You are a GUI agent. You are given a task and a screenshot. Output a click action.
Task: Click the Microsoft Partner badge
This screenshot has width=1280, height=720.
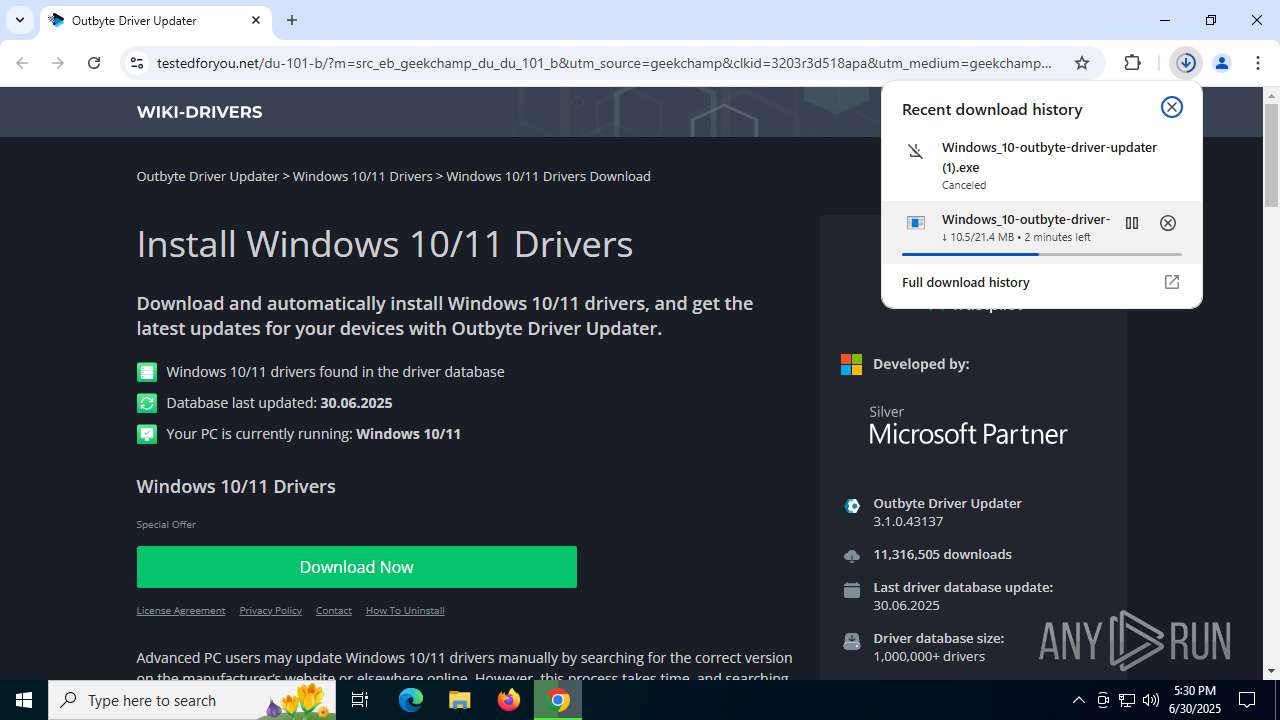click(968, 425)
